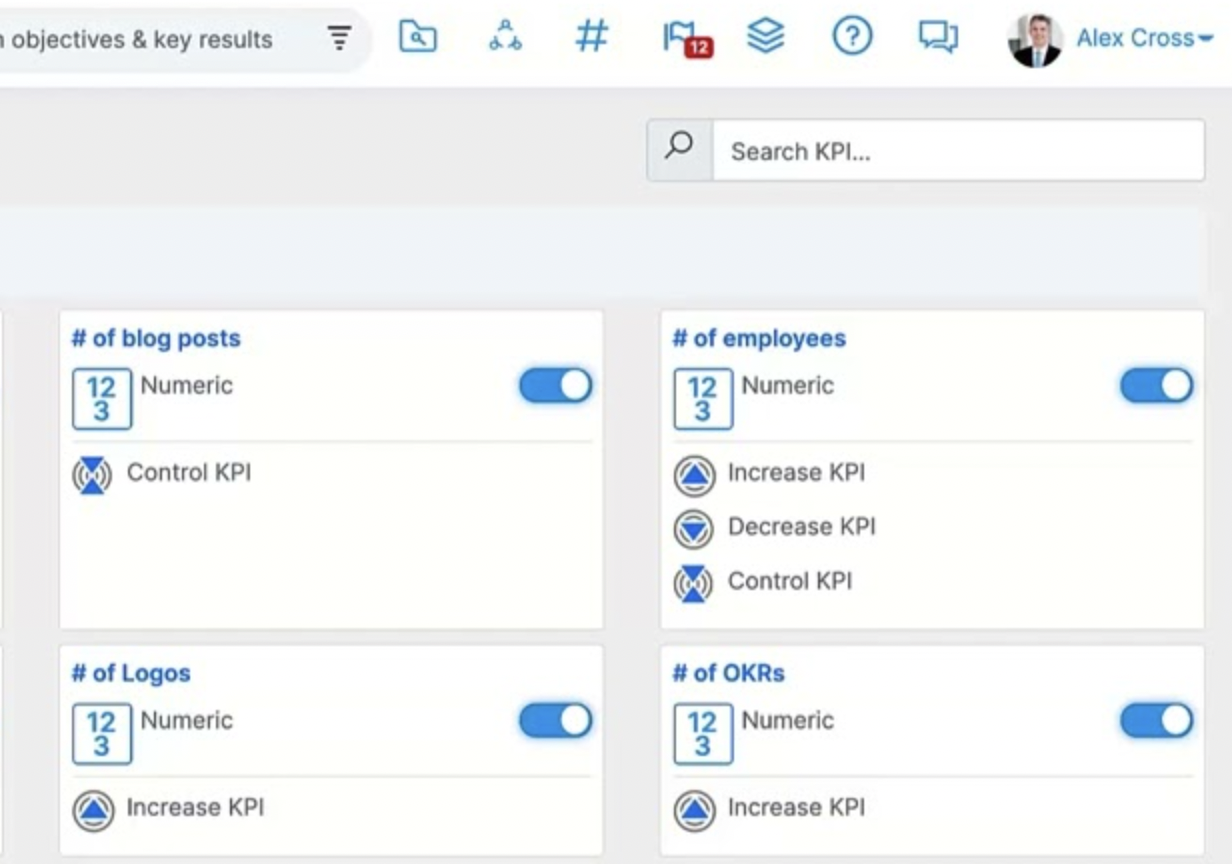Viewport: 1232px width, 864px height.
Task: Select Control KPI text in blog posts card
Action: 189,472
